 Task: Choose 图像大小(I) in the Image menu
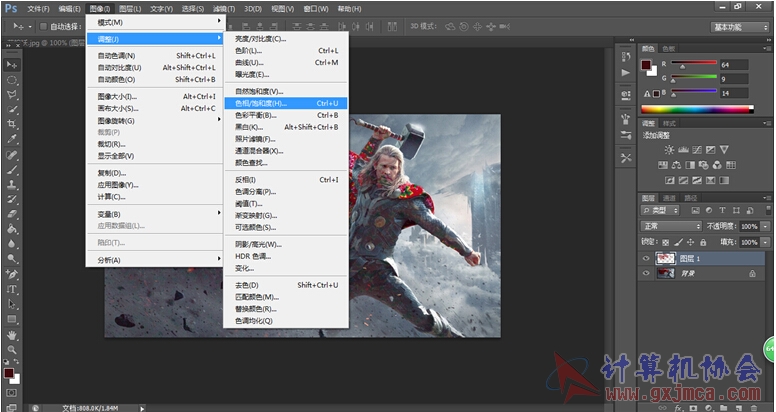[x=155, y=96]
